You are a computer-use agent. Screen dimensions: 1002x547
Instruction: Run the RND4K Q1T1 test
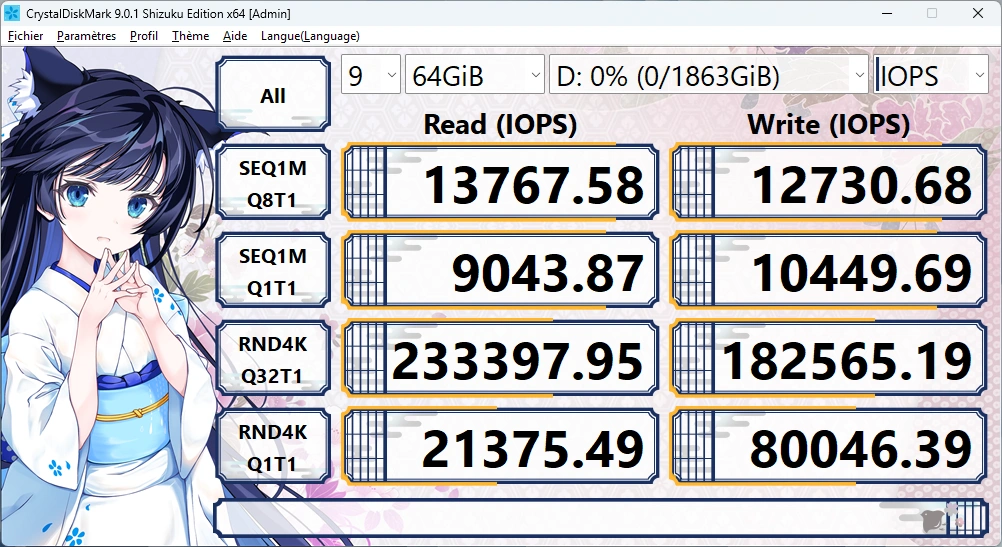273,447
